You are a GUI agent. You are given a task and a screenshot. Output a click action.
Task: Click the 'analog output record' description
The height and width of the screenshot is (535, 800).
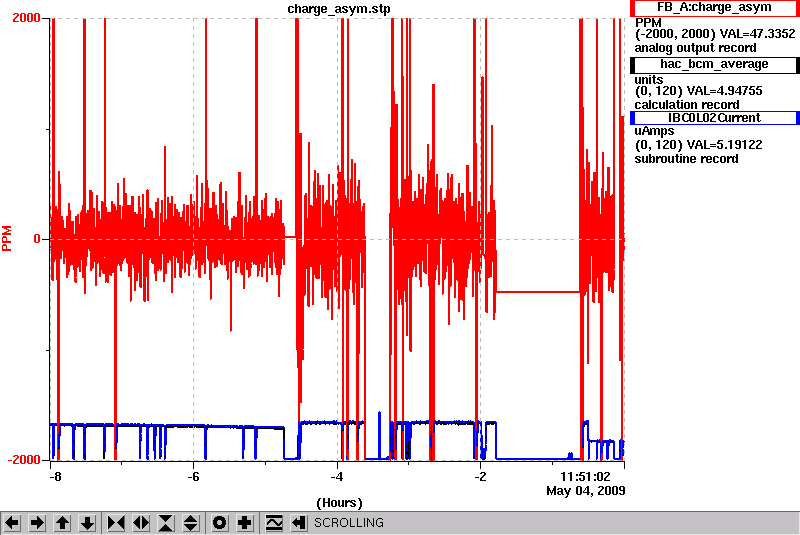695,48
